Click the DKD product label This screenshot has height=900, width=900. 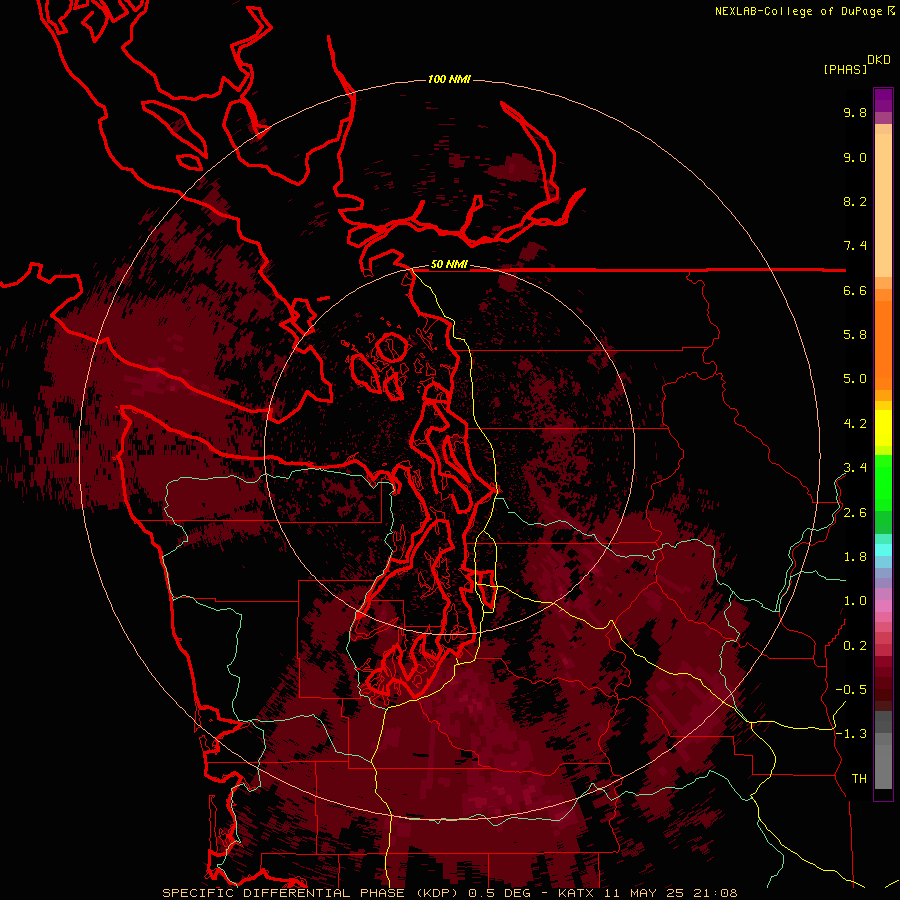[879, 60]
